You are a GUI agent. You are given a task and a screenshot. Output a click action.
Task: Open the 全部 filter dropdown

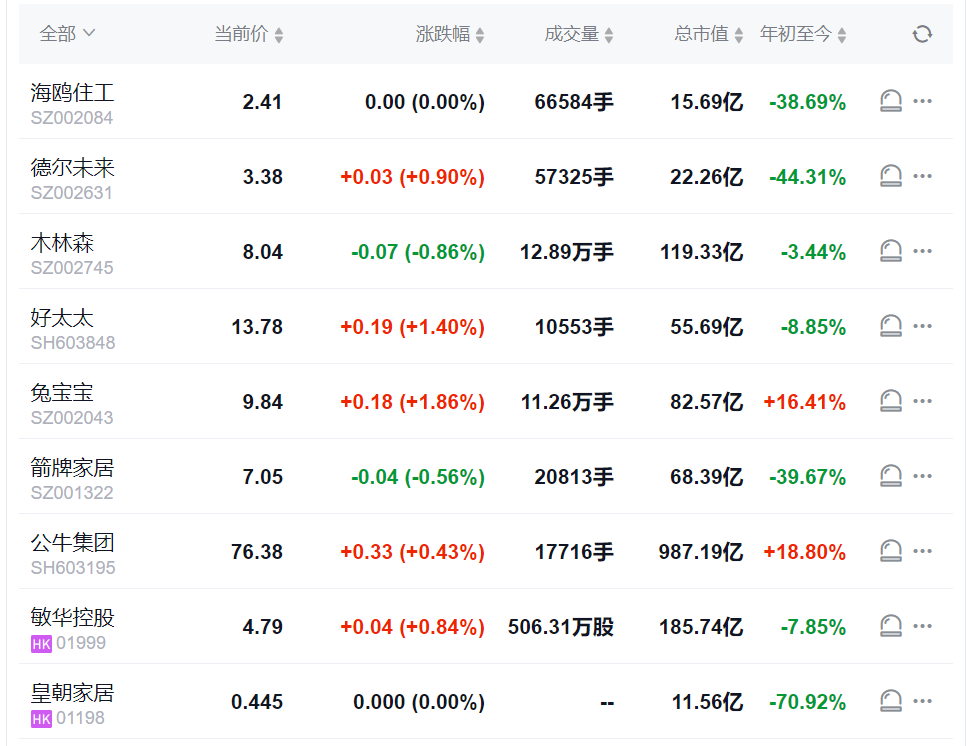pyautogui.click(x=67, y=33)
